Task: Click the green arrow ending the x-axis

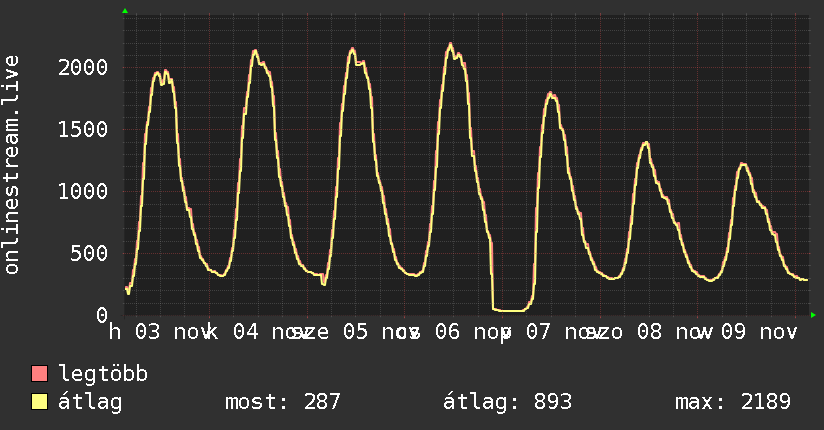Action: [x=813, y=315]
